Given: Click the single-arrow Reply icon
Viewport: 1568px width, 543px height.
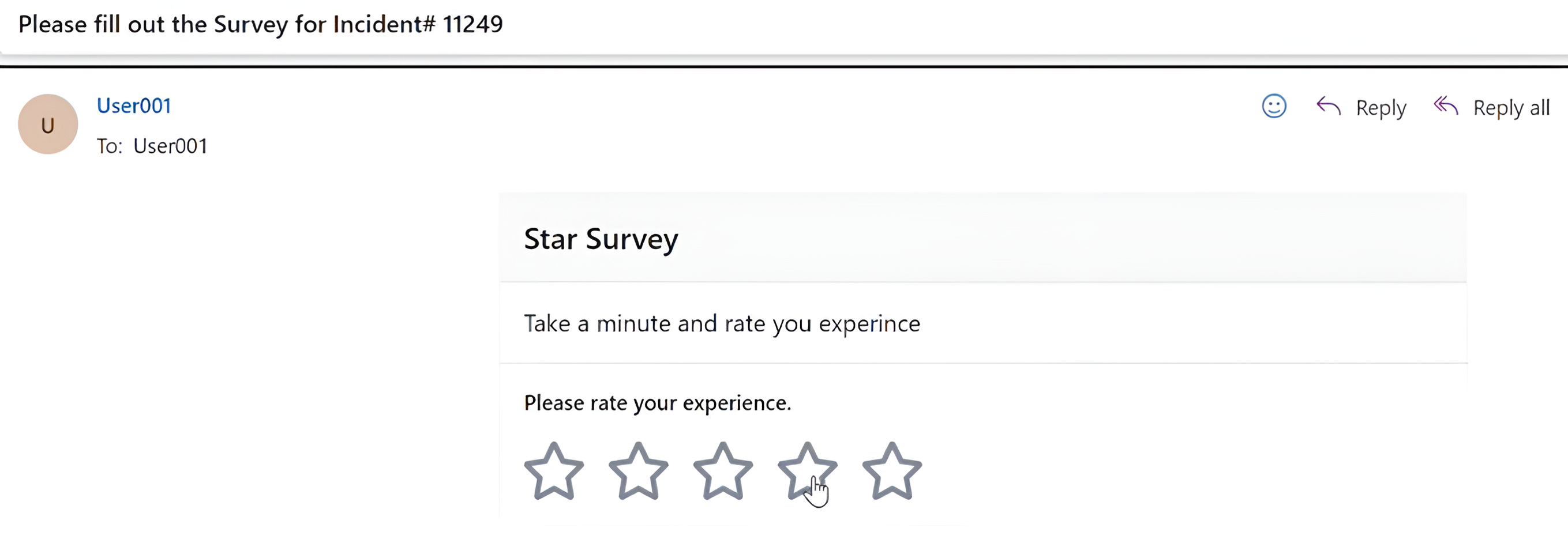Looking at the screenshot, I should pos(1328,107).
